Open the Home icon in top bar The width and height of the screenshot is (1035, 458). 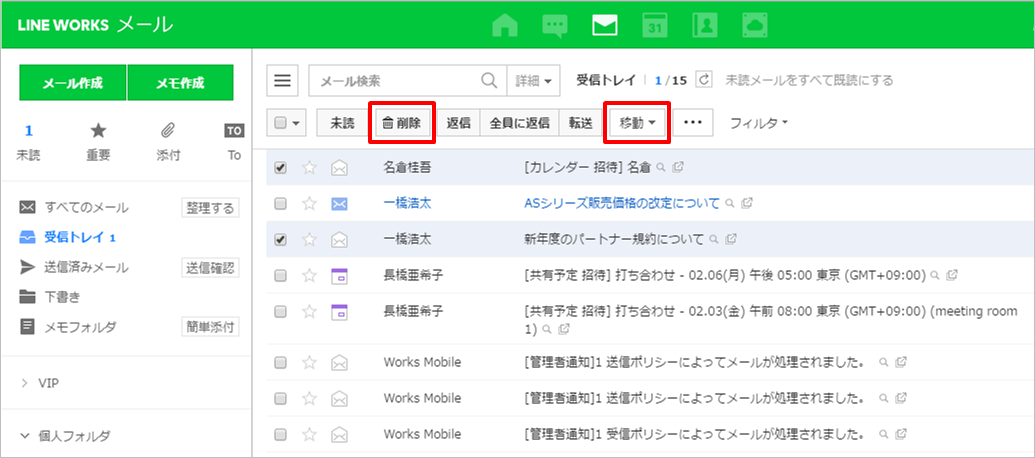pyautogui.click(x=506, y=25)
